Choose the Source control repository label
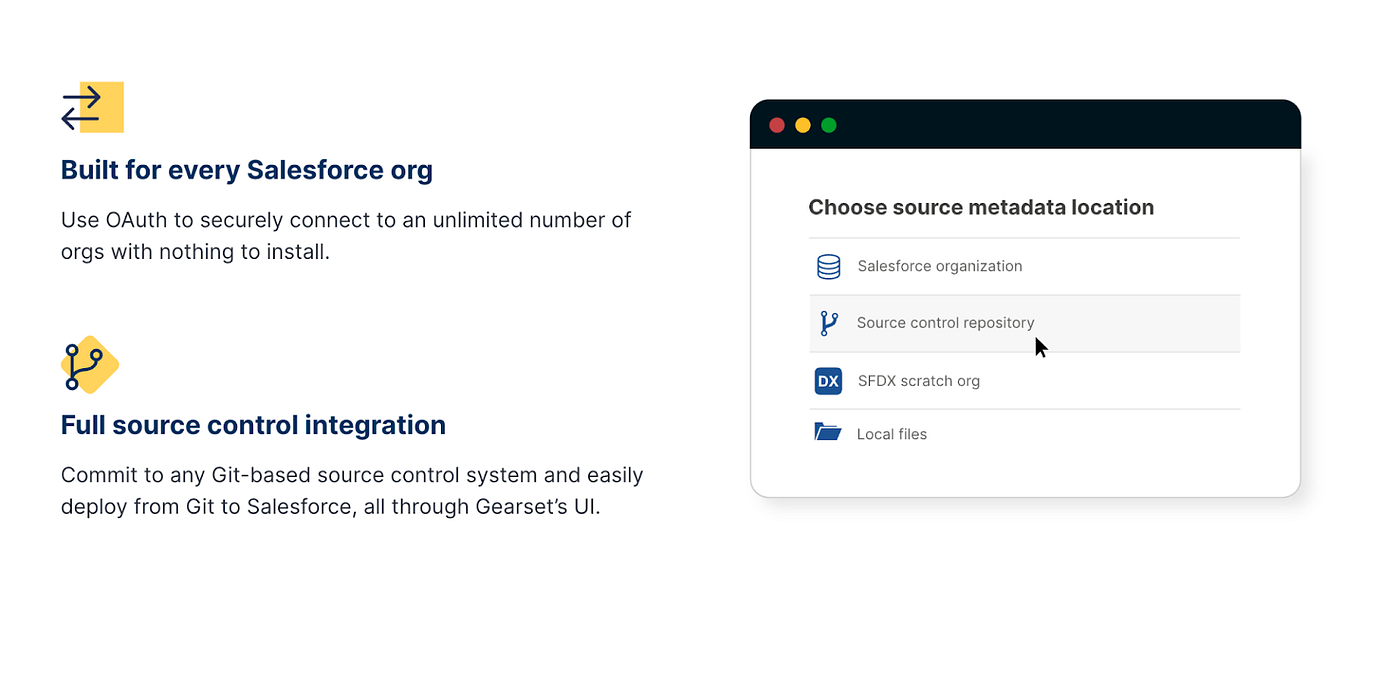This screenshot has width=1400, height=677. pos(945,323)
